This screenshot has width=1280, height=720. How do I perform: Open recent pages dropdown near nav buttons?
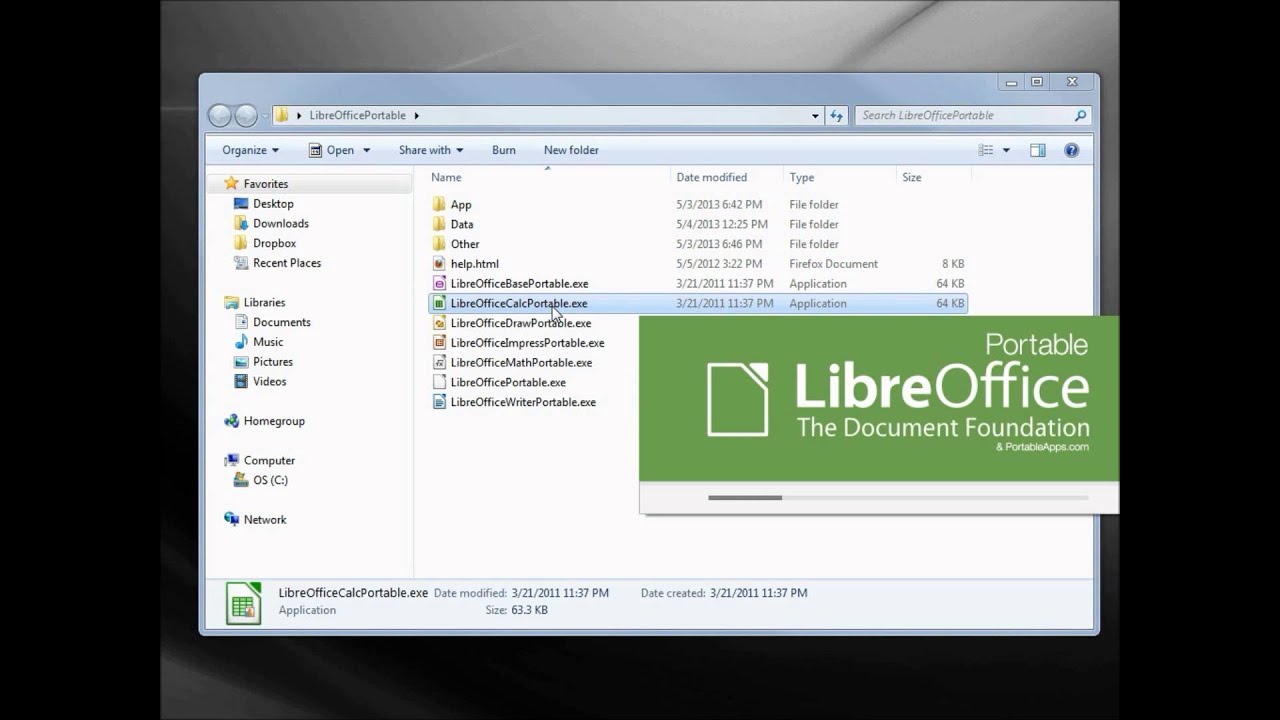[265, 116]
